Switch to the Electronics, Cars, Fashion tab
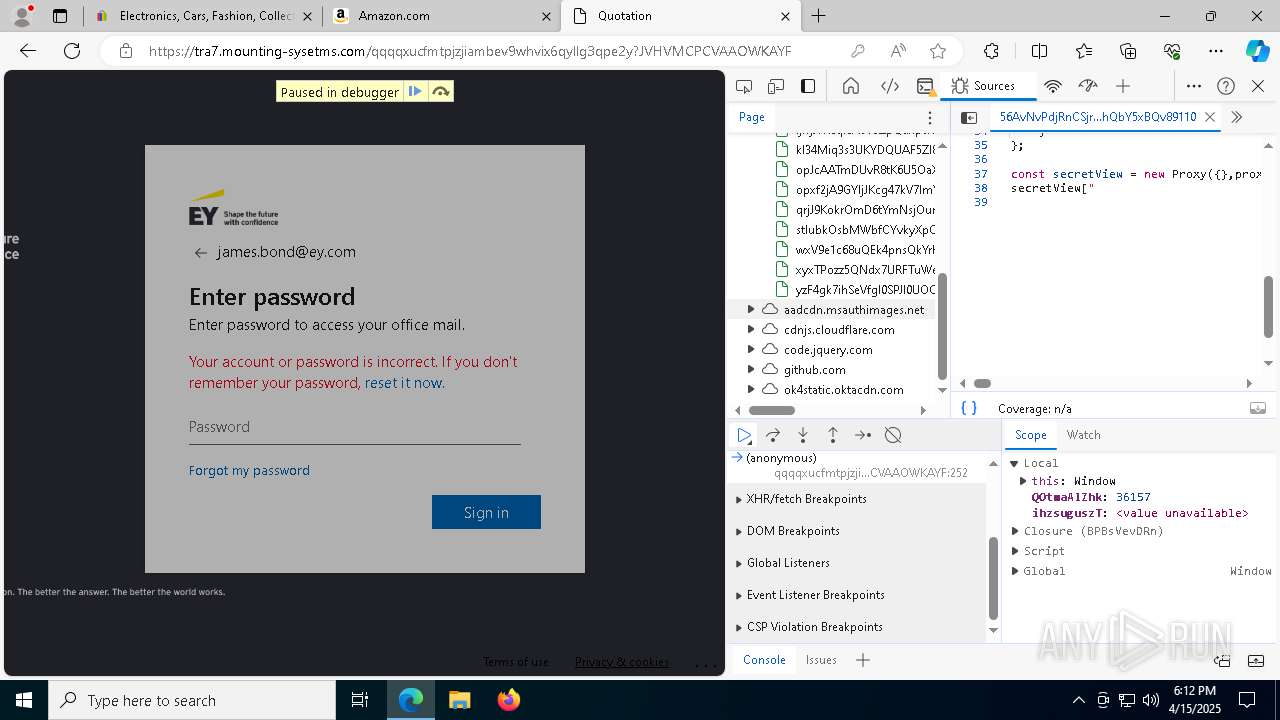The width and height of the screenshot is (1280, 720). (203, 16)
